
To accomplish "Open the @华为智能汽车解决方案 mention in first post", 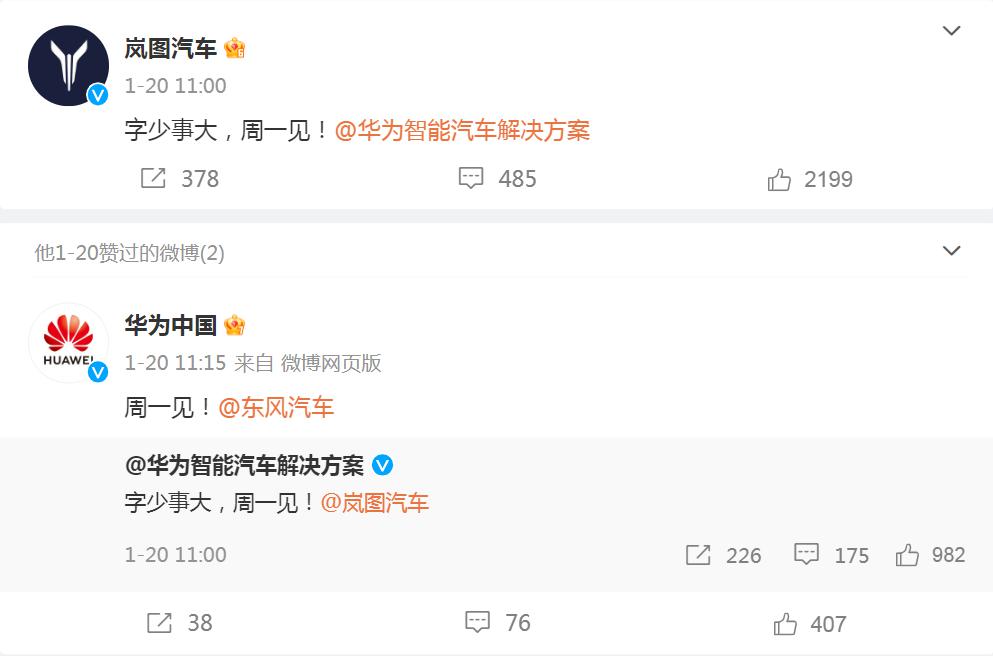I will (x=462, y=131).
